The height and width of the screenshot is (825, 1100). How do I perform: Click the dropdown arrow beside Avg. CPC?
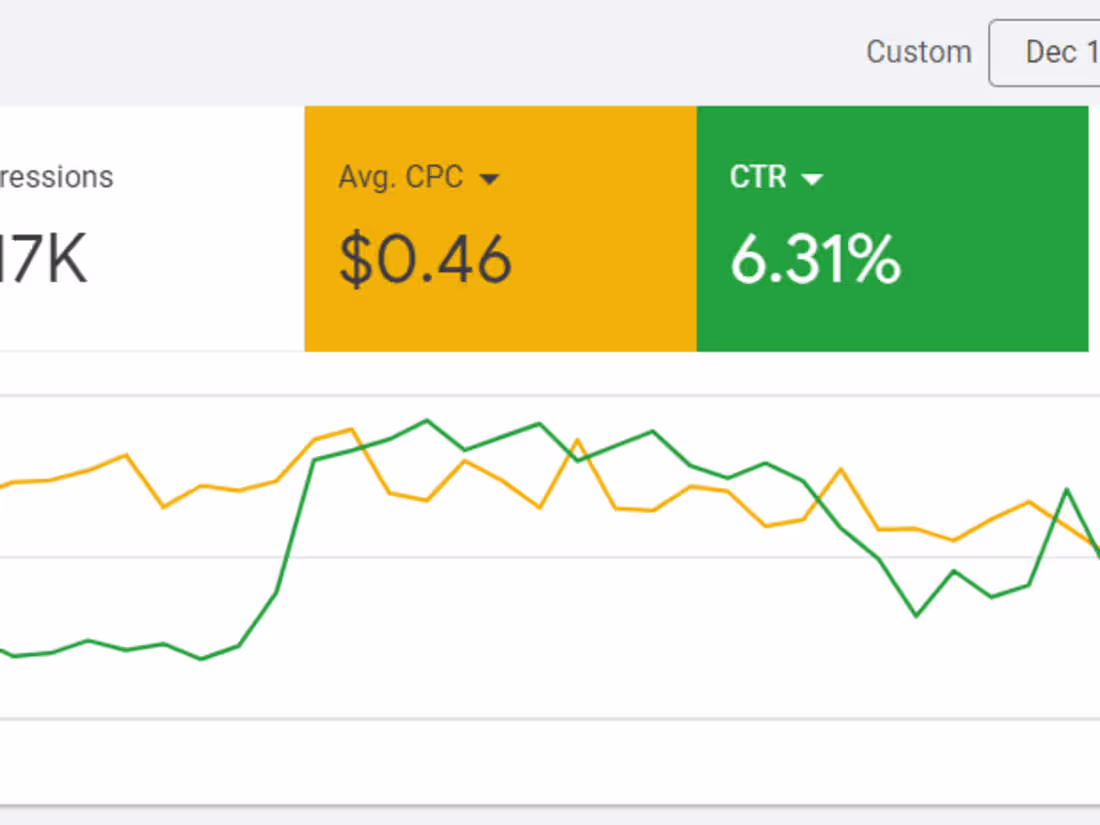point(491,178)
